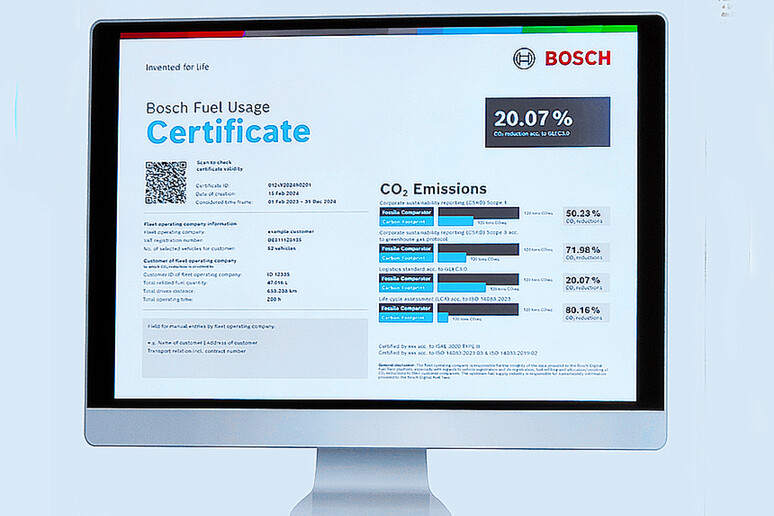
Task: Click Carbon Footprint label under LCA section
Action: [408, 318]
